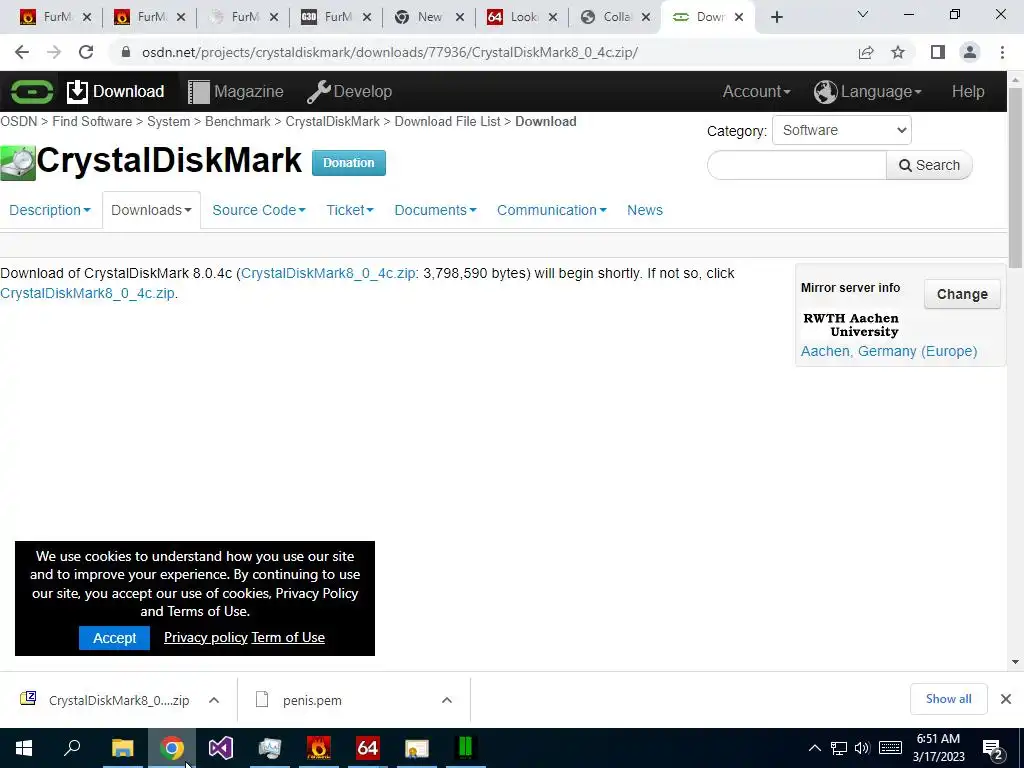Expand options for CrystalDiskMark zip download
This screenshot has width=1024, height=768.
click(x=214, y=700)
